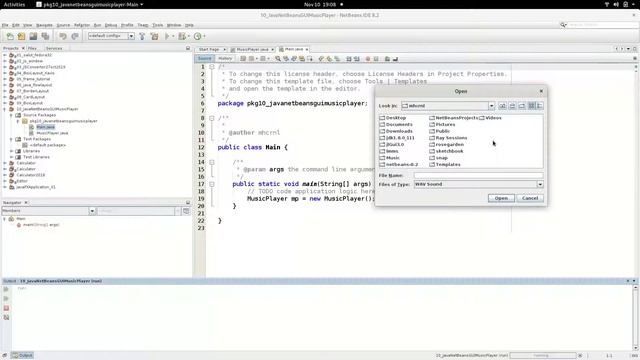Click the New File toolbar icon

point(10,36)
